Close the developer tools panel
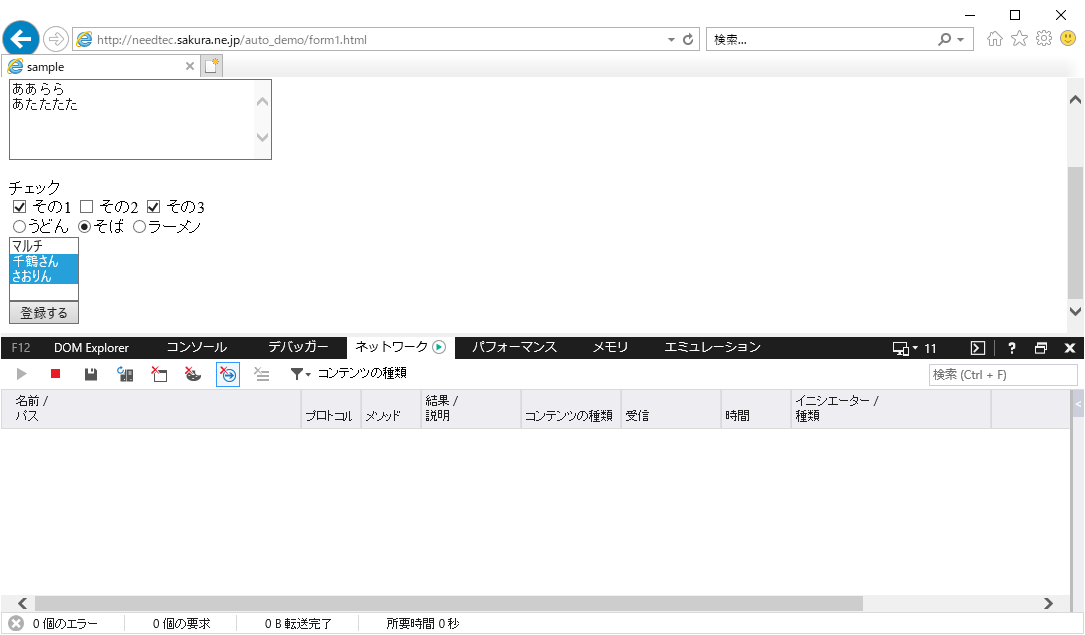This screenshot has height=635, width=1085. (x=1070, y=348)
